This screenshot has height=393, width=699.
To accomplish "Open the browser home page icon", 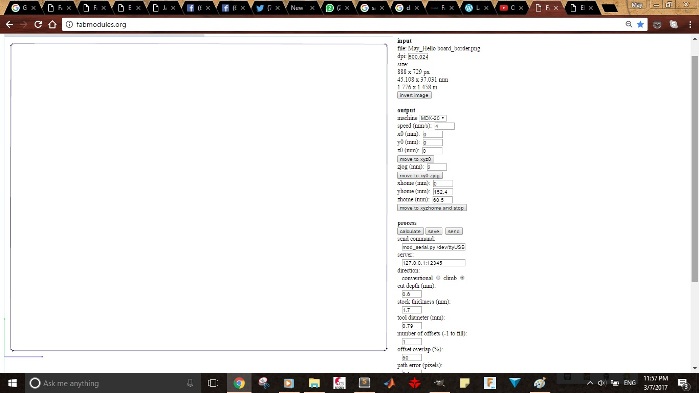I will [x=52, y=25].
